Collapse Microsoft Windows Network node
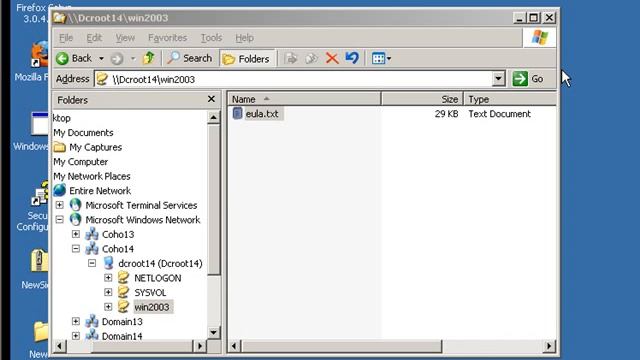640x360 pixels. coord(60,220)
